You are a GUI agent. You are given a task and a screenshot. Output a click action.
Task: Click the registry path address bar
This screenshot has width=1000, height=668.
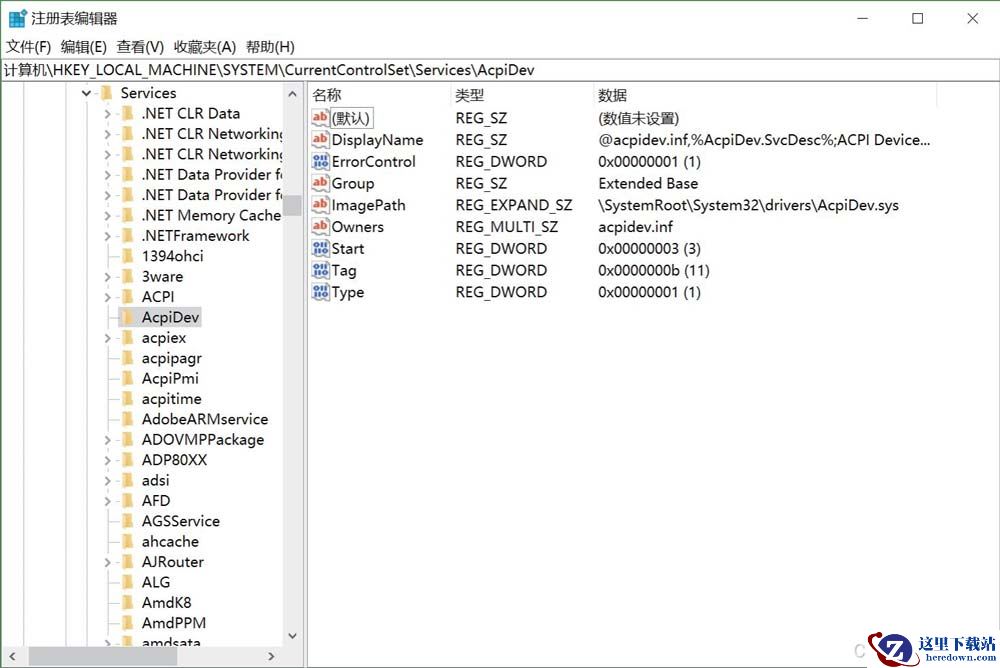[x=500, y=70]
